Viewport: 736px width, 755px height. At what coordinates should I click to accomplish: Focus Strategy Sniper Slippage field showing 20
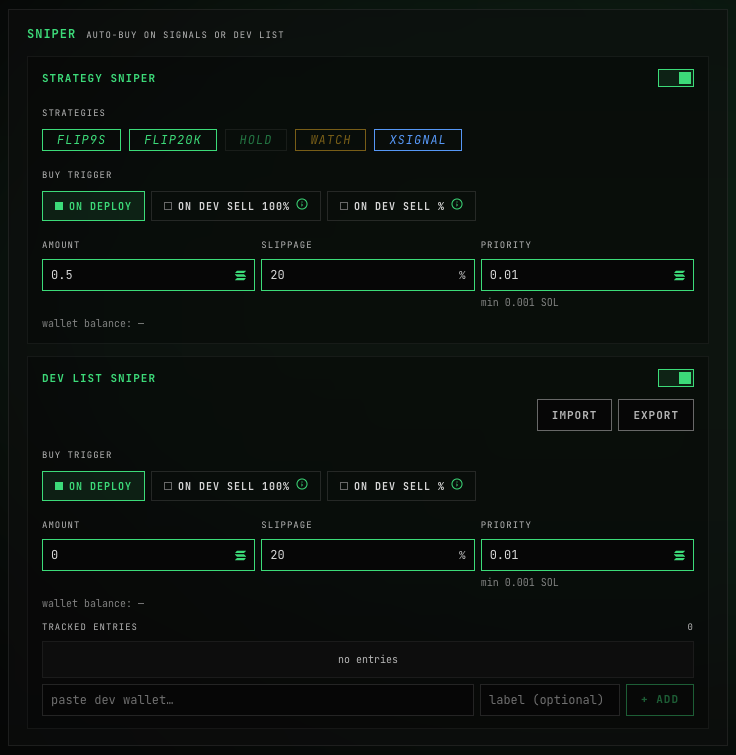368,275
